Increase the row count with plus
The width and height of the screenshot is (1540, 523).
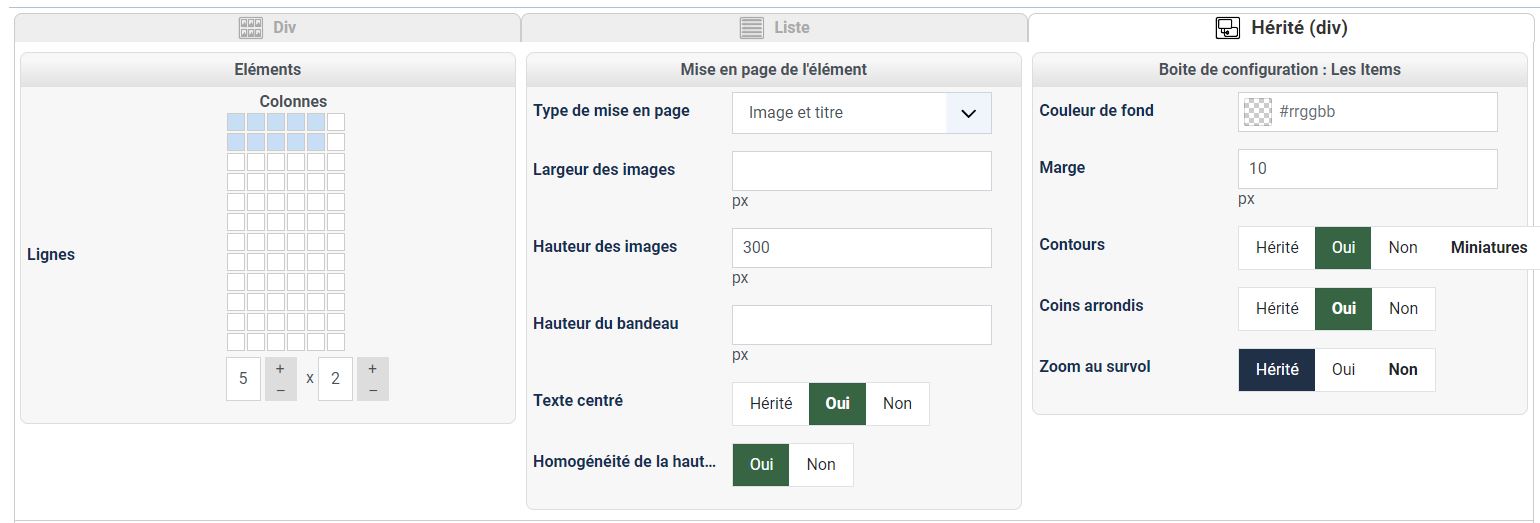[372, 369]
